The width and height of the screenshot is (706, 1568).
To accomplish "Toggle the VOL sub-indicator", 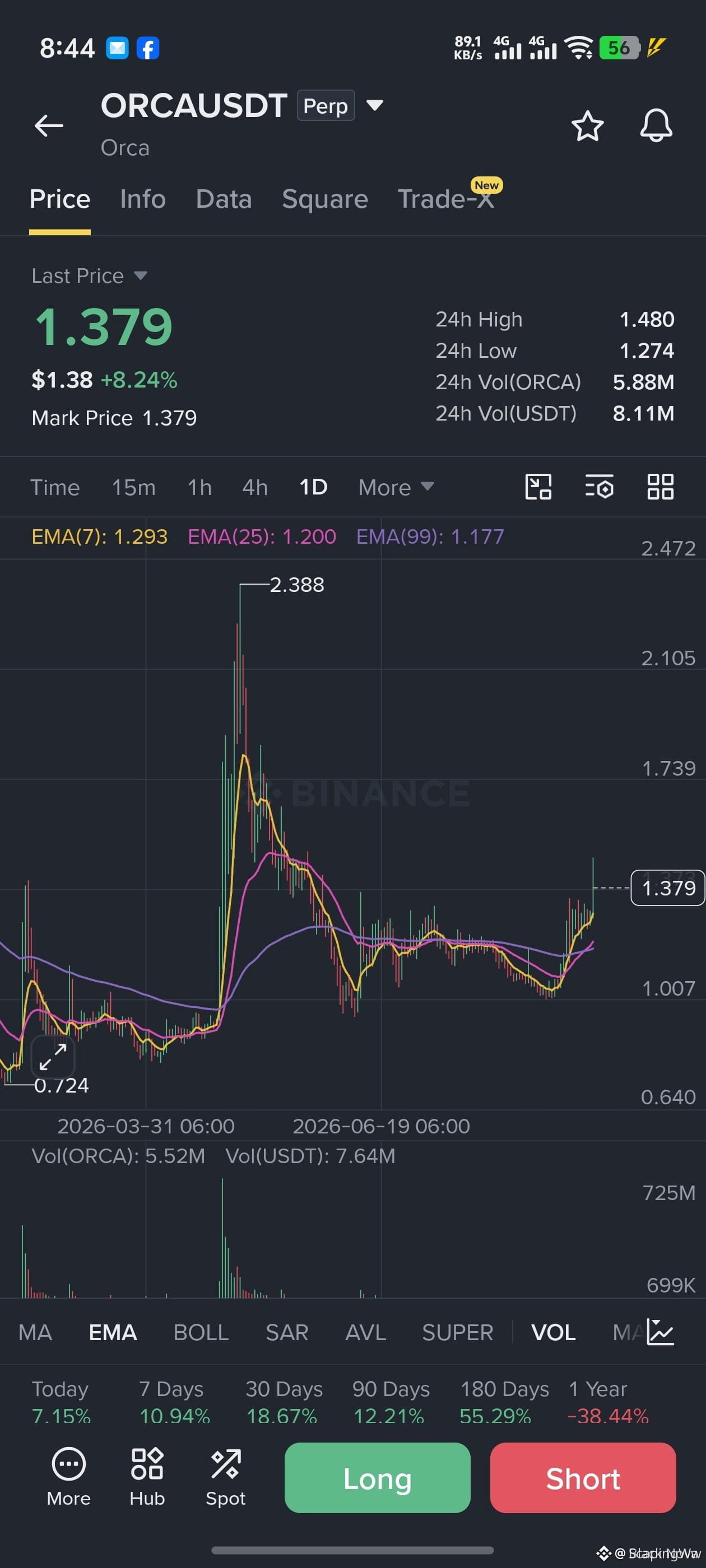I will 553,1332.
